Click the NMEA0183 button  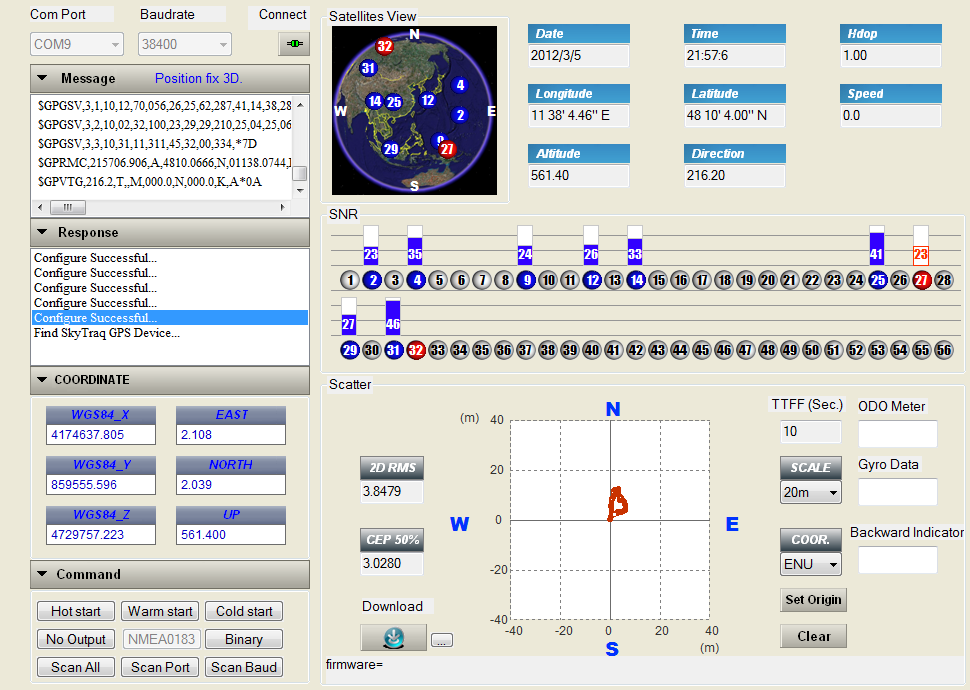click(x=161, y=639)
